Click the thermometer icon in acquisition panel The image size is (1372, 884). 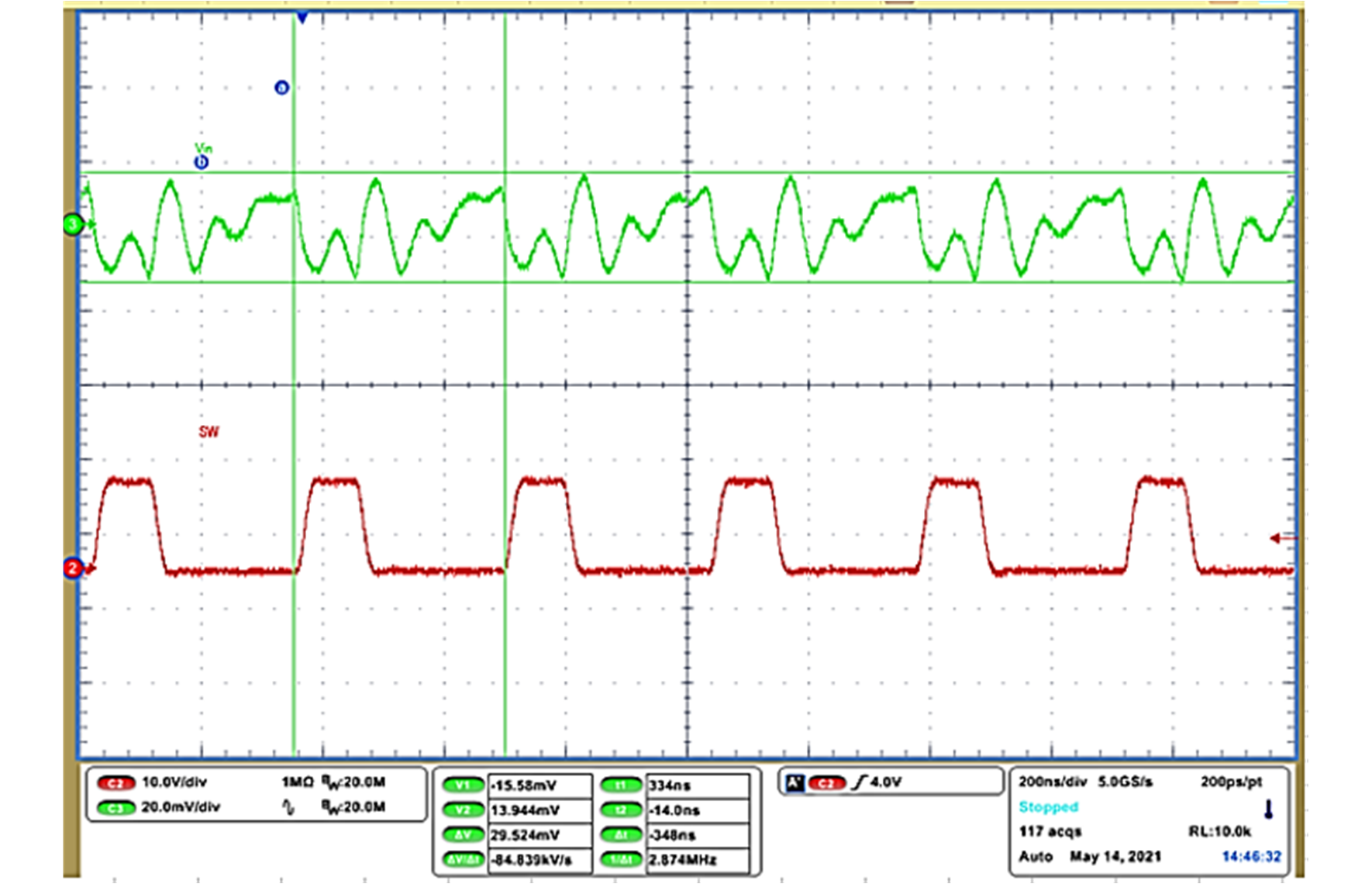coord(1268,810)
